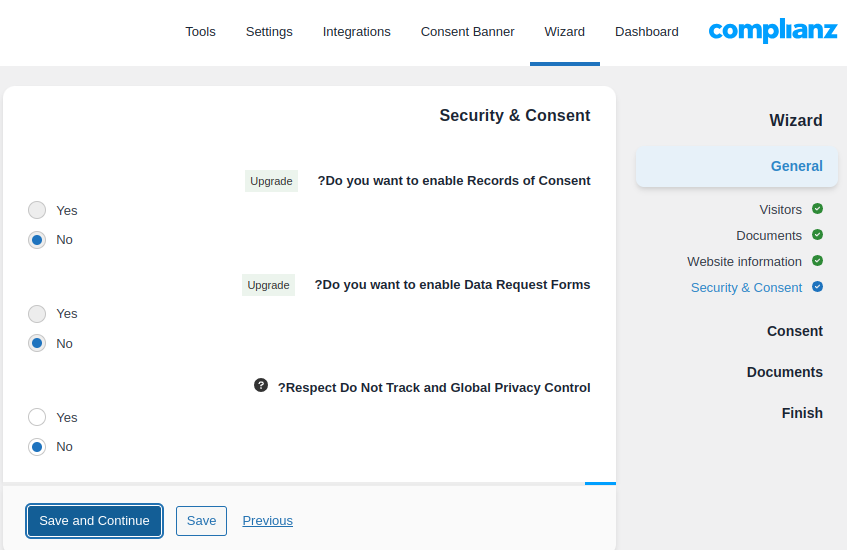Expand the Consent wizard section
Image resolution: width=847 pixels, height=550 pixels.
click(794, 331)
